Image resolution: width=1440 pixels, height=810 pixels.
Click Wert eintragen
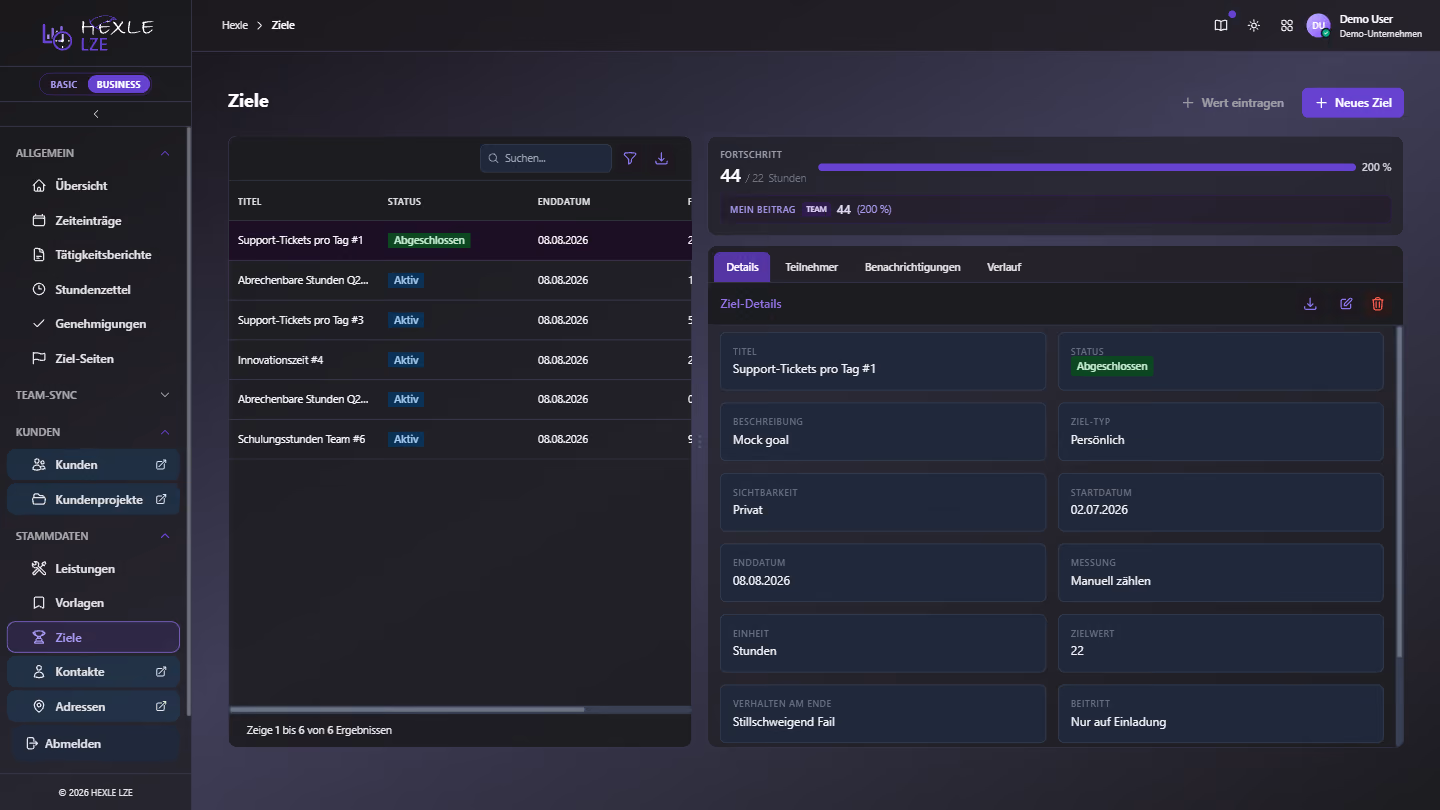(1233, 103)
